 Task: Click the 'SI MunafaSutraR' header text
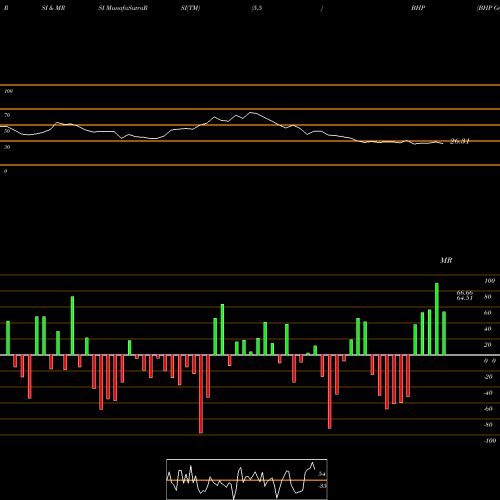pos(123,8)
